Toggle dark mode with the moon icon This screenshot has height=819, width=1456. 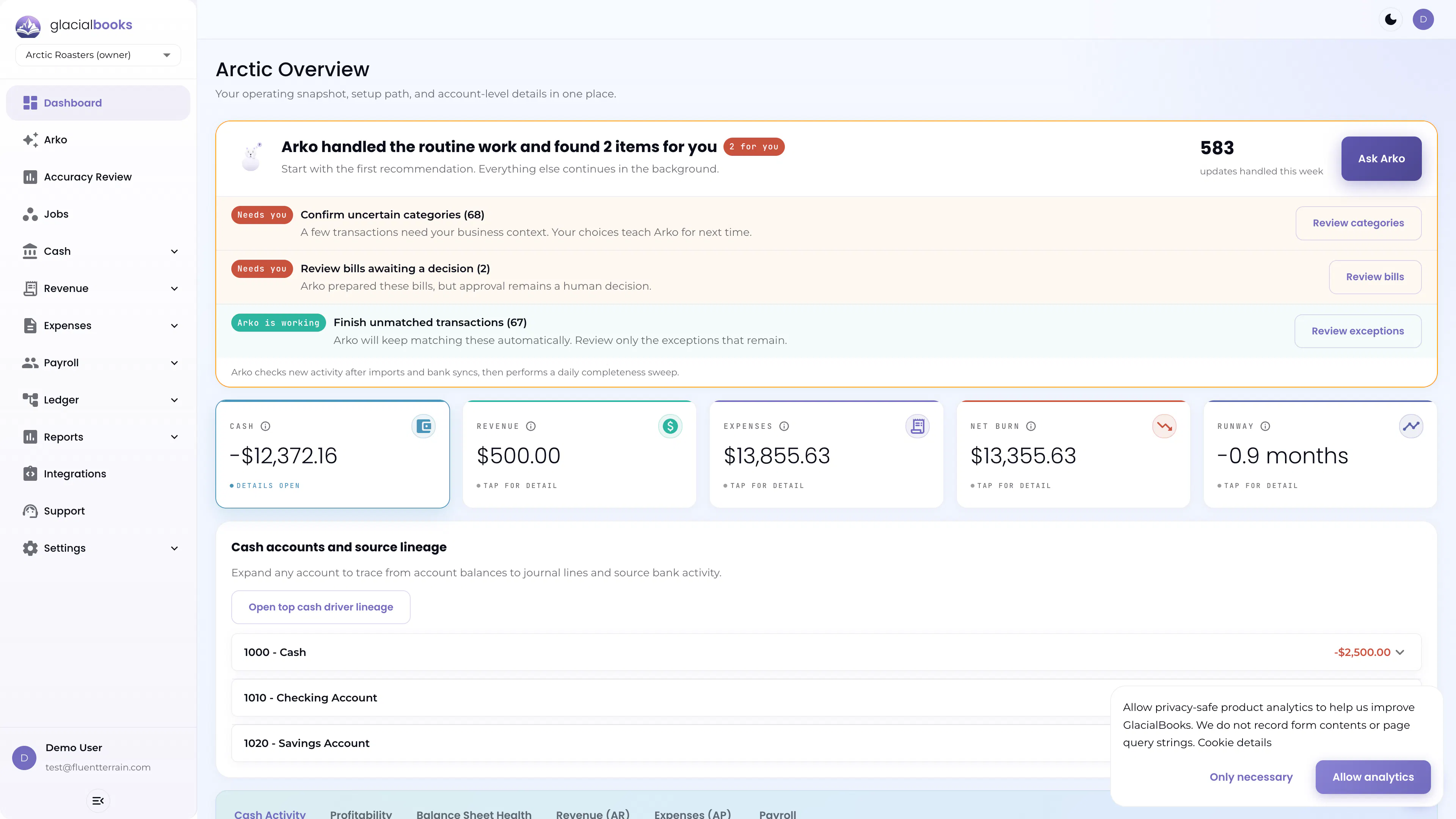[x=1391, y=19]
